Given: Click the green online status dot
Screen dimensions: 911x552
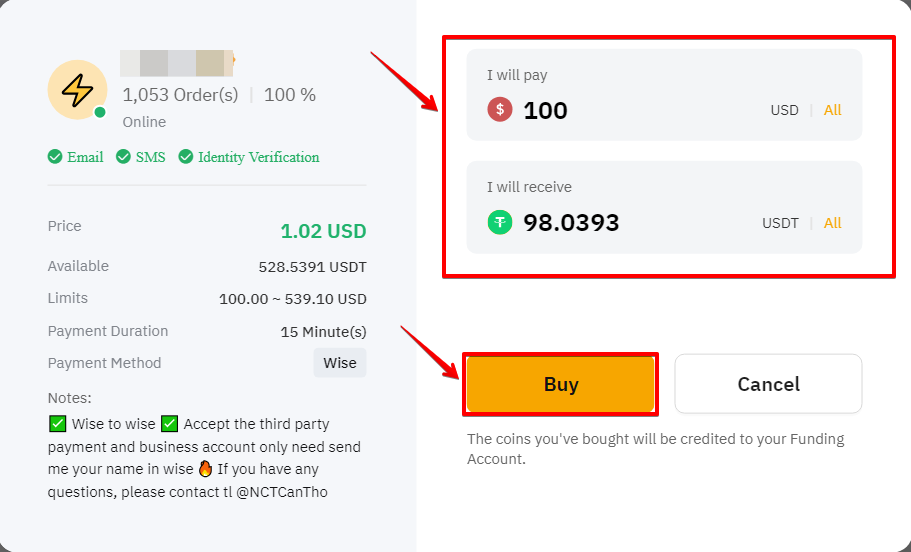Looking at the screenshot, I should coord(100,112).
